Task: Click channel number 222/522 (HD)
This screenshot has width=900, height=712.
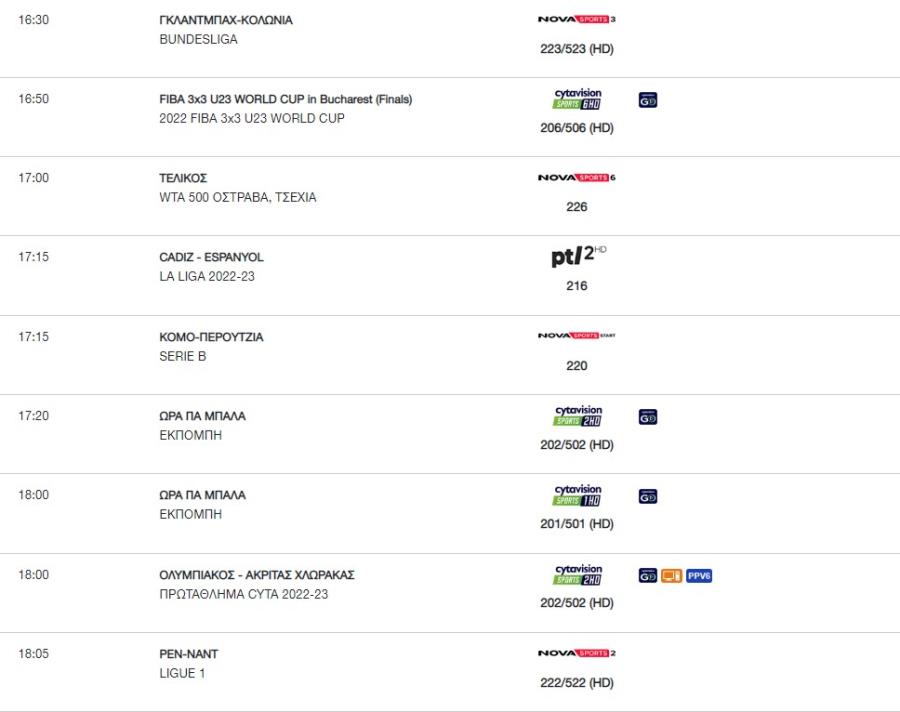Action: [x=577, y=683]
